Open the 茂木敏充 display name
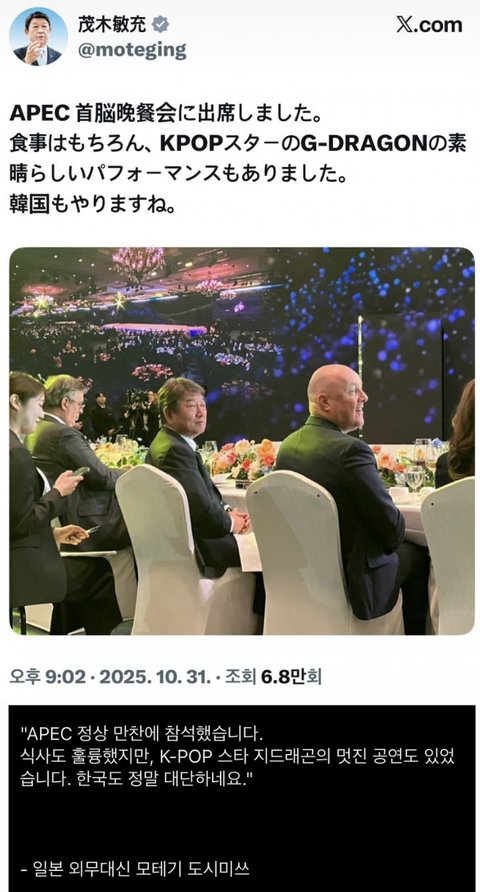This screenshot has height=892, width=480. (x=113, y=24)
